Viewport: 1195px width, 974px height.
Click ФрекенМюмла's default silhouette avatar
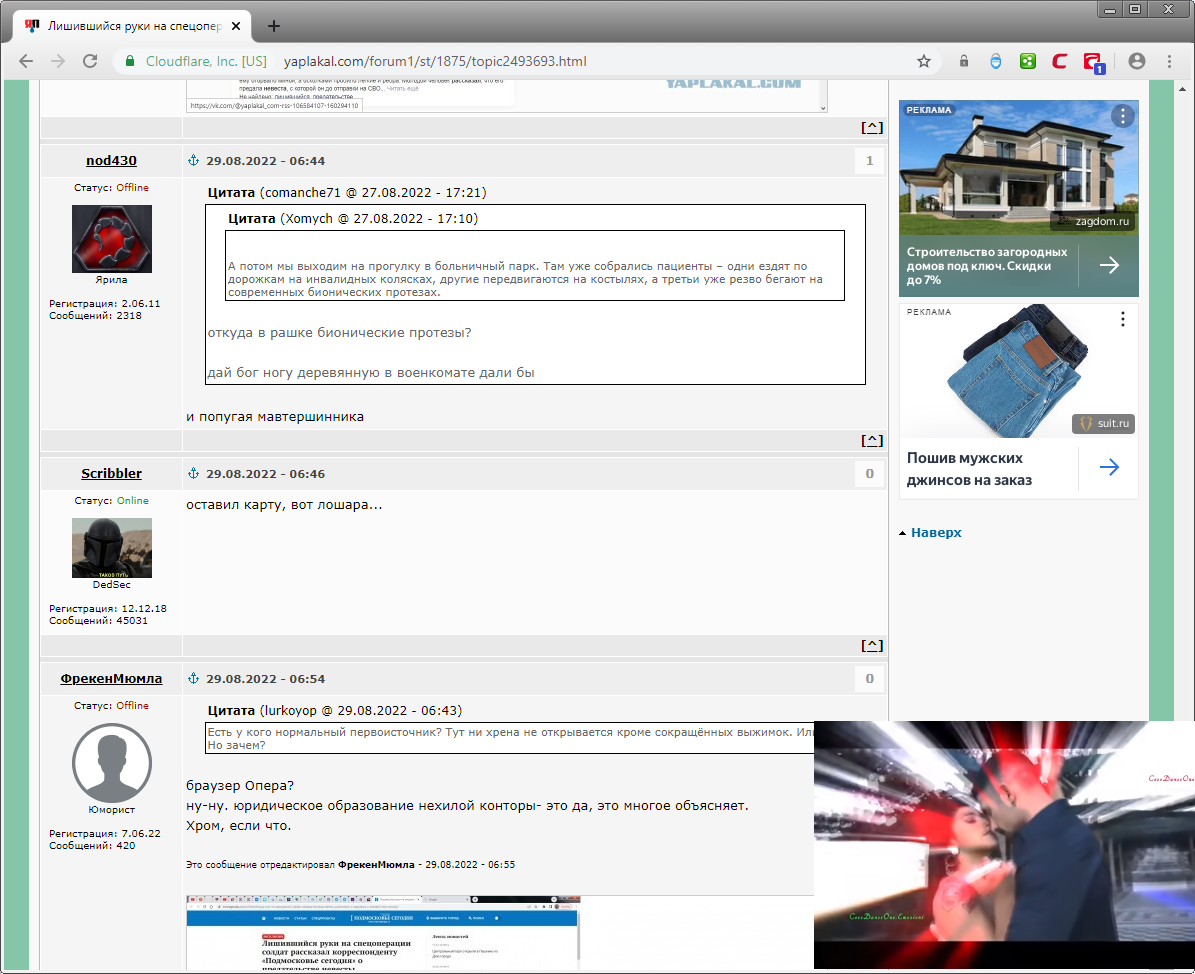pos(112,763)
